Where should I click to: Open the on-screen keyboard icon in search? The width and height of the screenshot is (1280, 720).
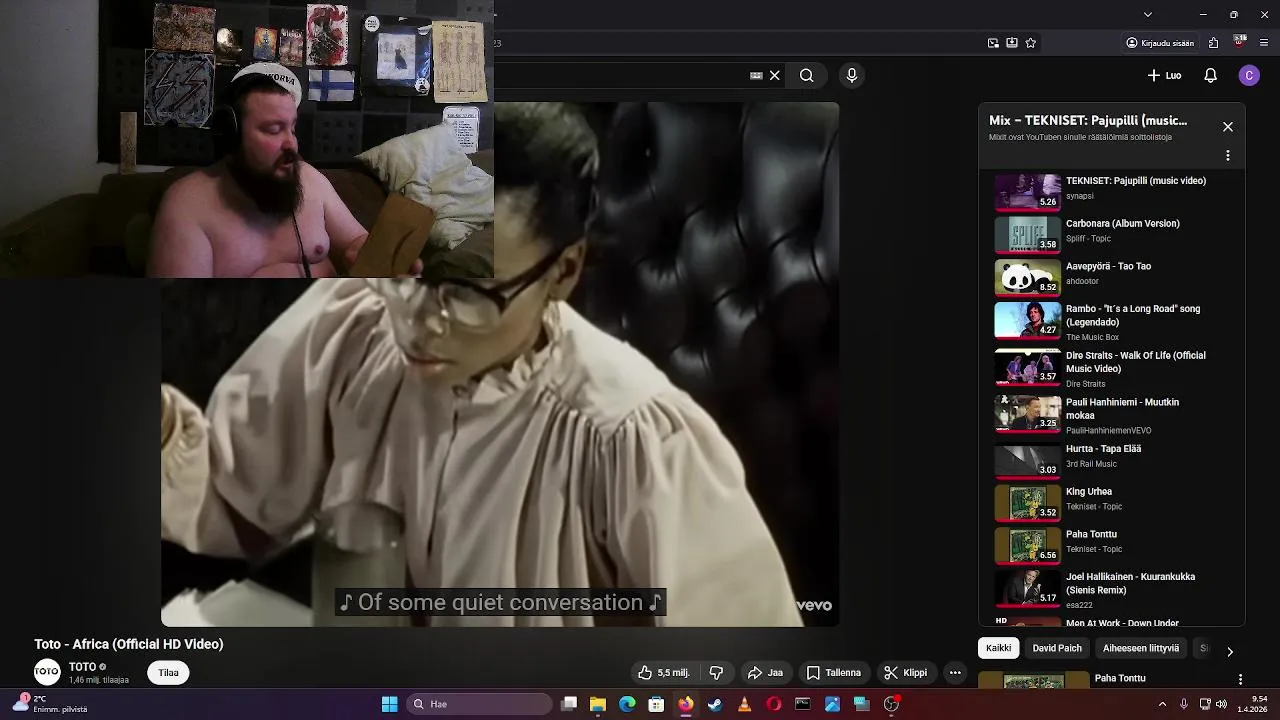(x=756, y=75)
